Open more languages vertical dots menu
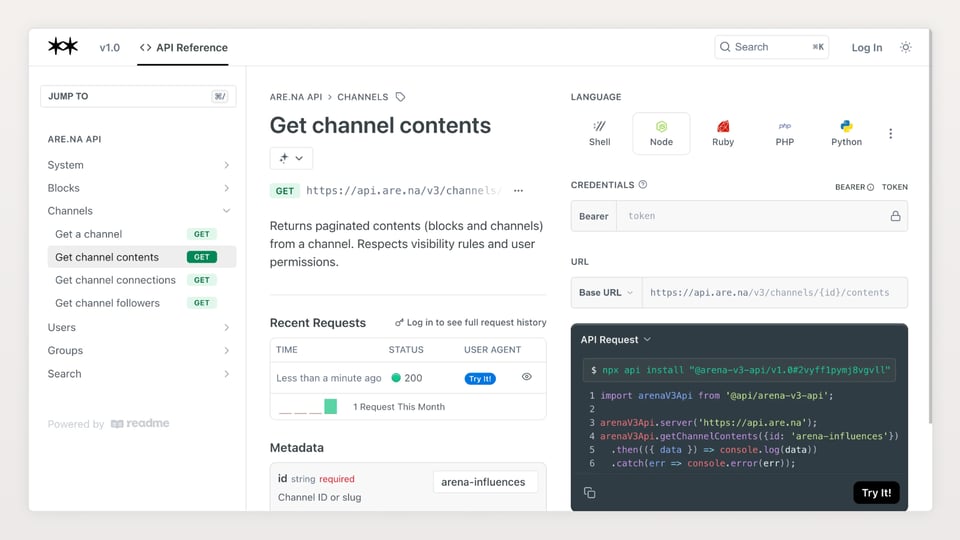Viewport: 960px width, 540px height. (x=890, y=133)
